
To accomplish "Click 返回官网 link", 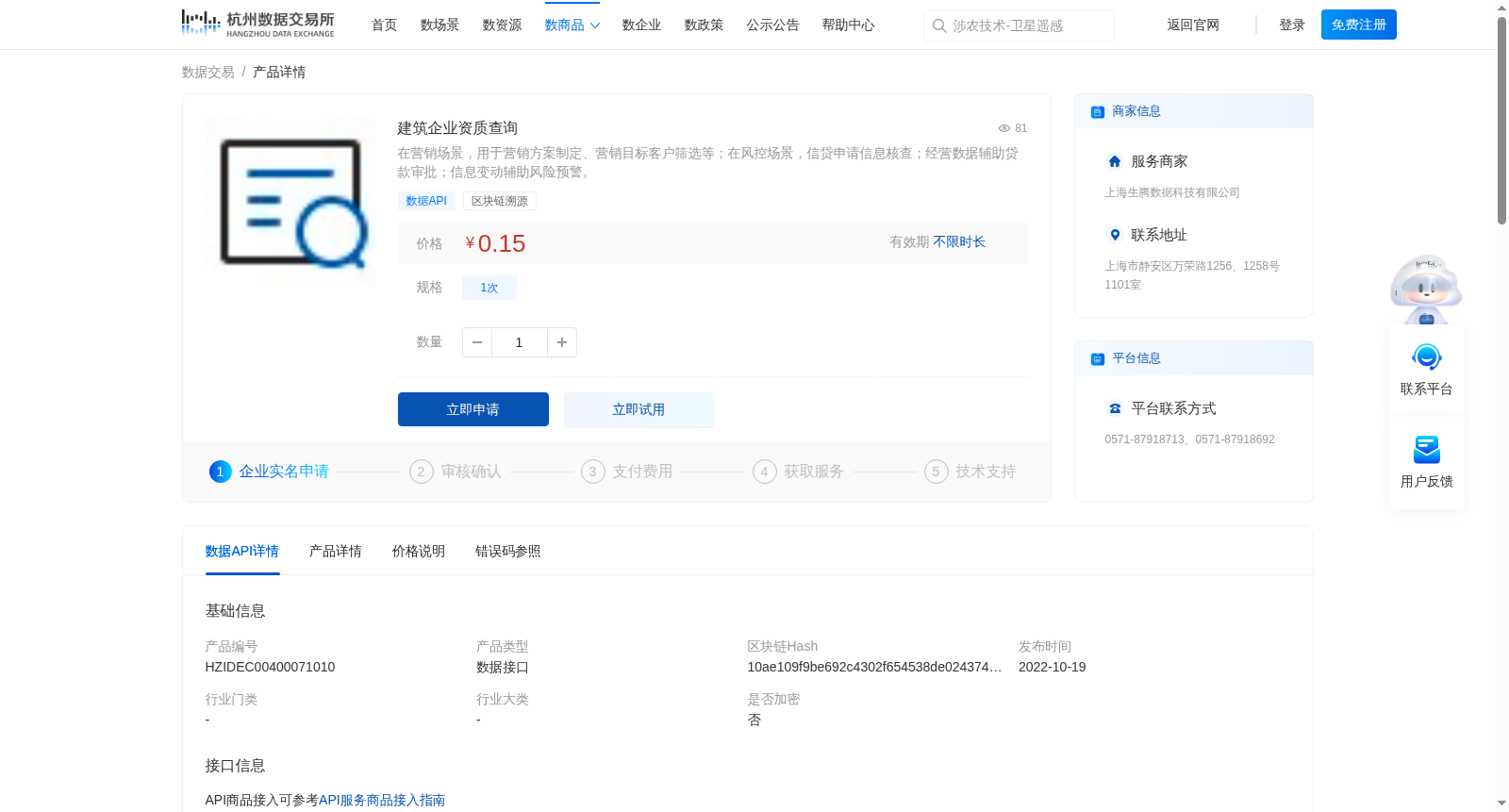I will point(1193,25).
